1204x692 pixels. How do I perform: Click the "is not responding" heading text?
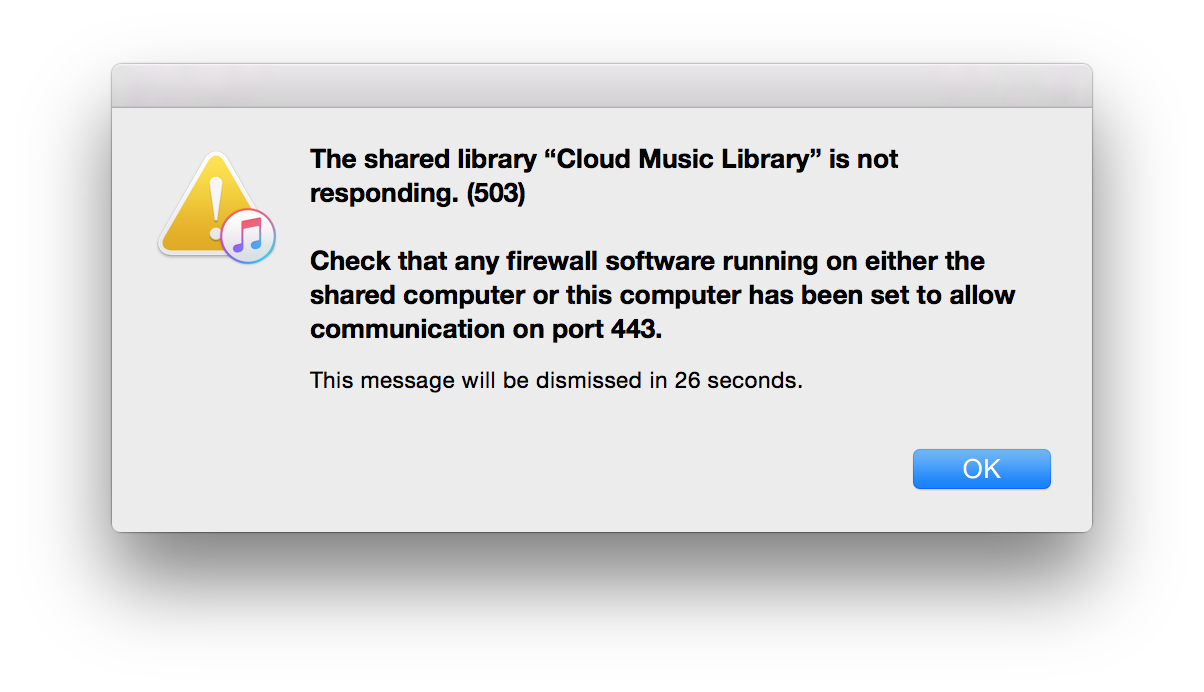click(x=863, y=159)
